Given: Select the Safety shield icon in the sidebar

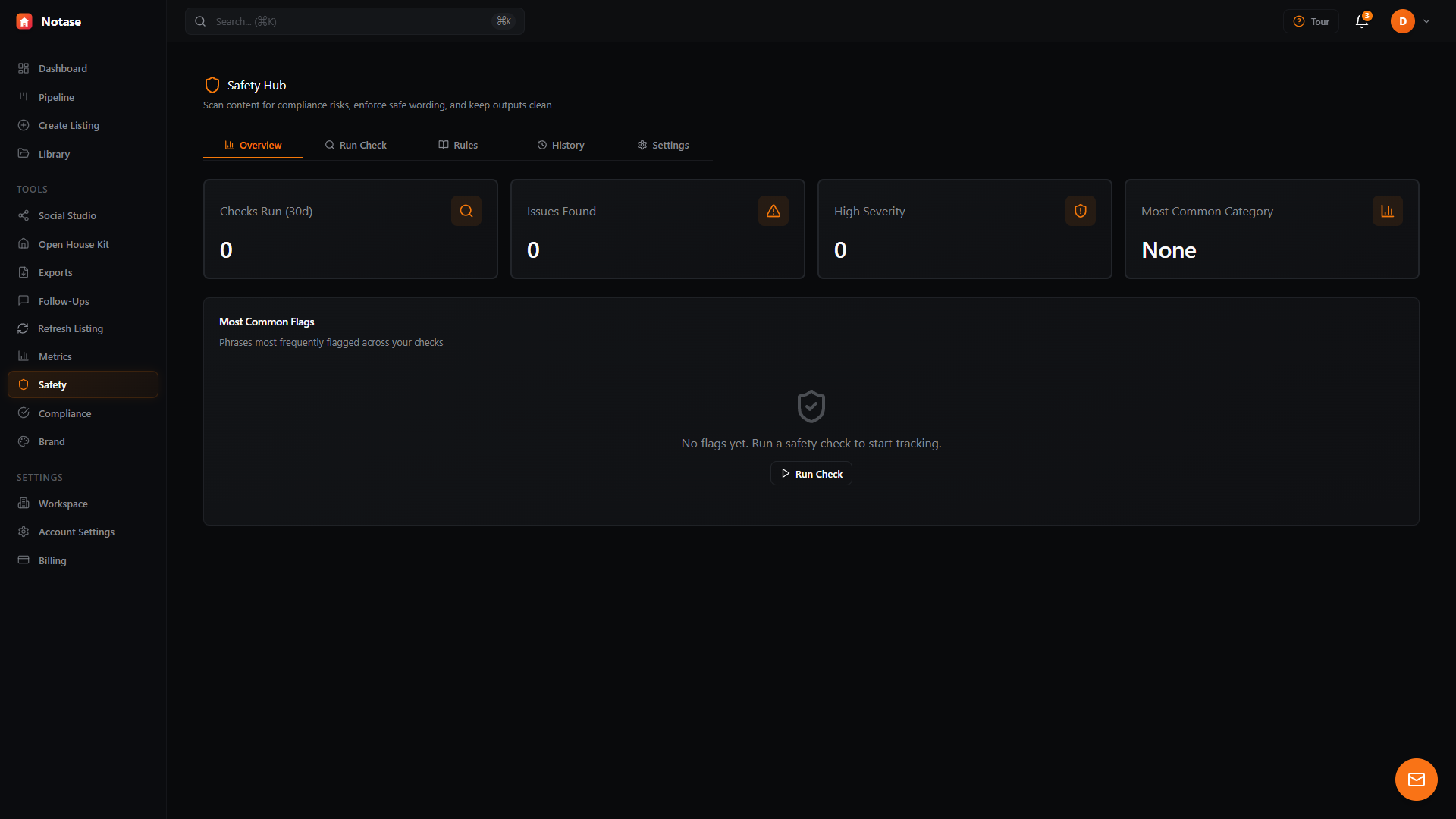Looking at the screenshot, I should point(24,384).
